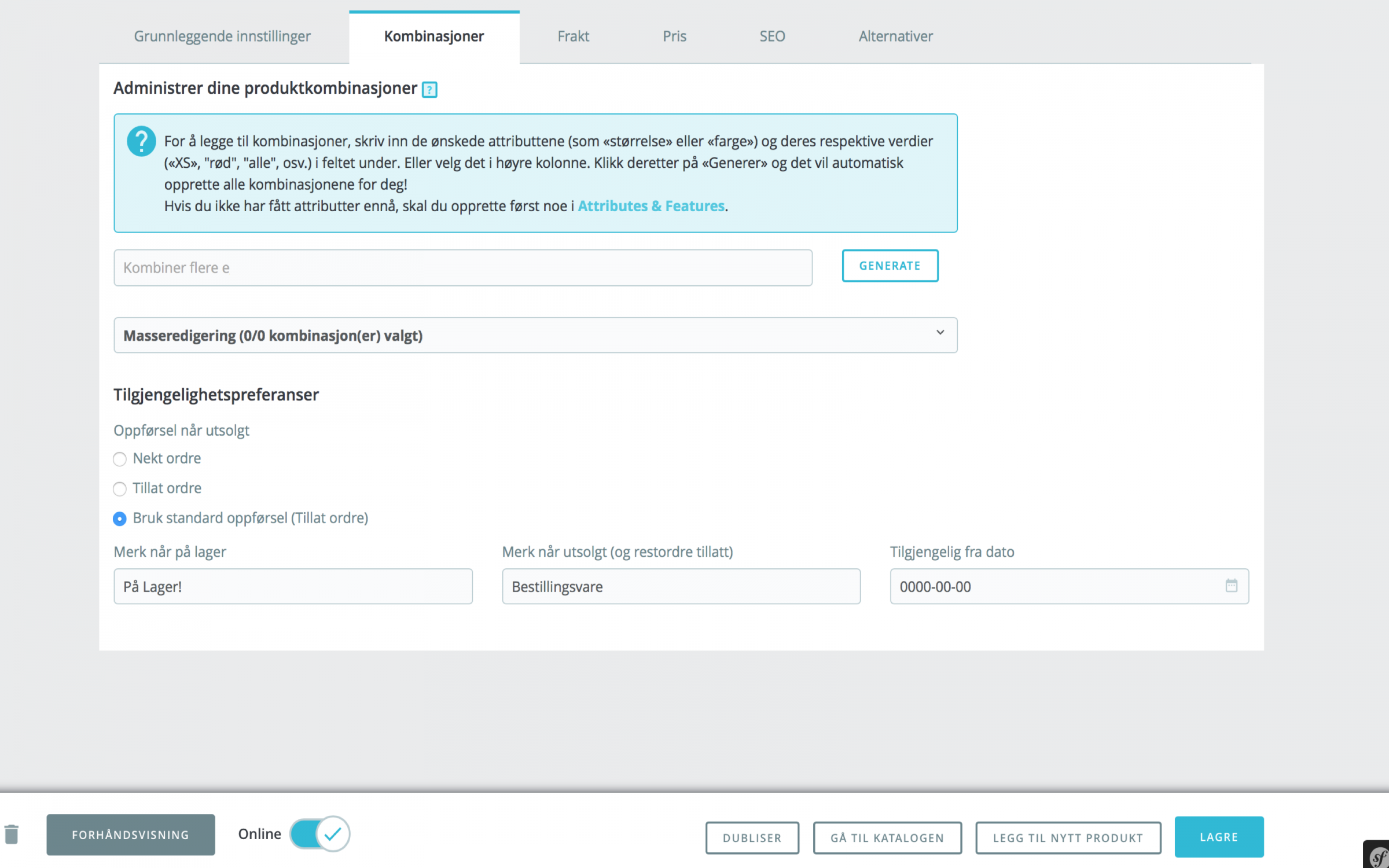Click the Merk når utsolgt field containing Bestillingsvare
This screenshot has width=1389, height=868.
pyautogui.click(x=681, y=586)
